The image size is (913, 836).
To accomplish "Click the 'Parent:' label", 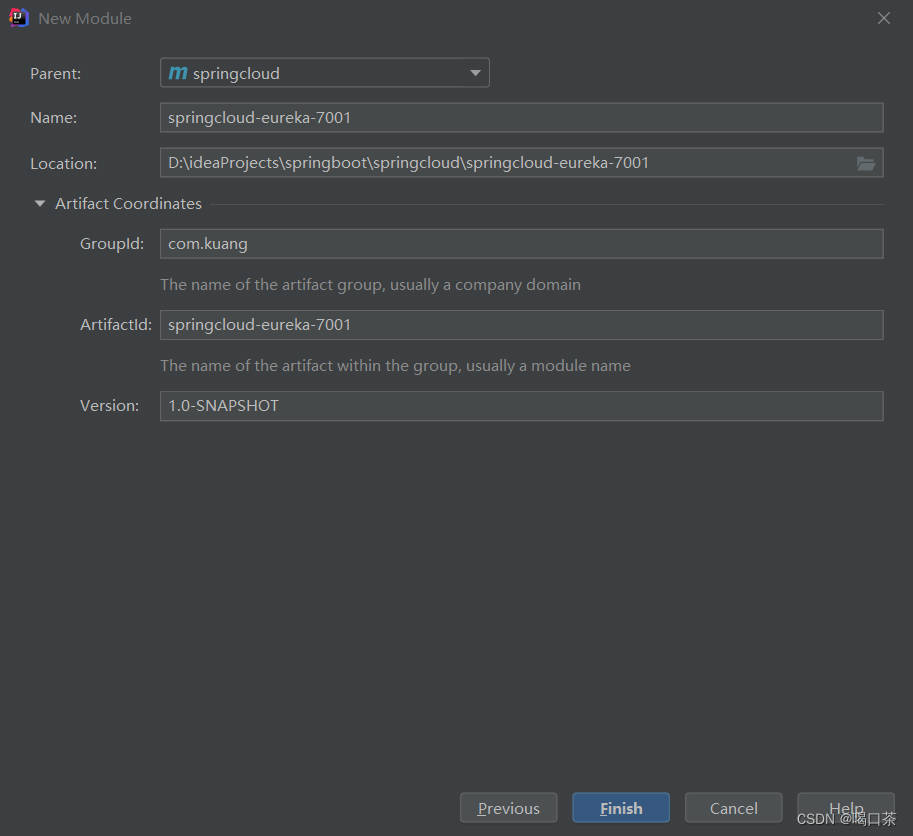I will tap(55, 73).
